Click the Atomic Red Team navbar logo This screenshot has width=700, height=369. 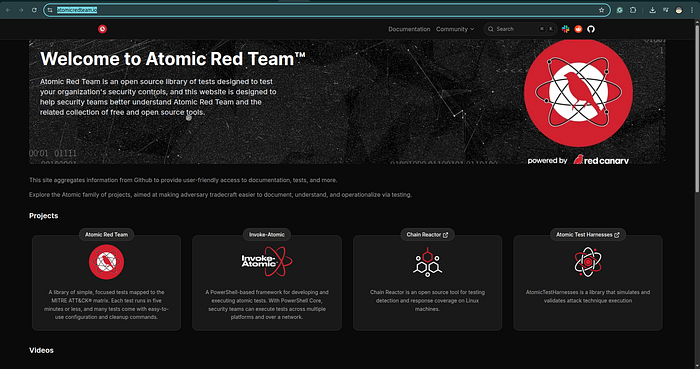102,29
